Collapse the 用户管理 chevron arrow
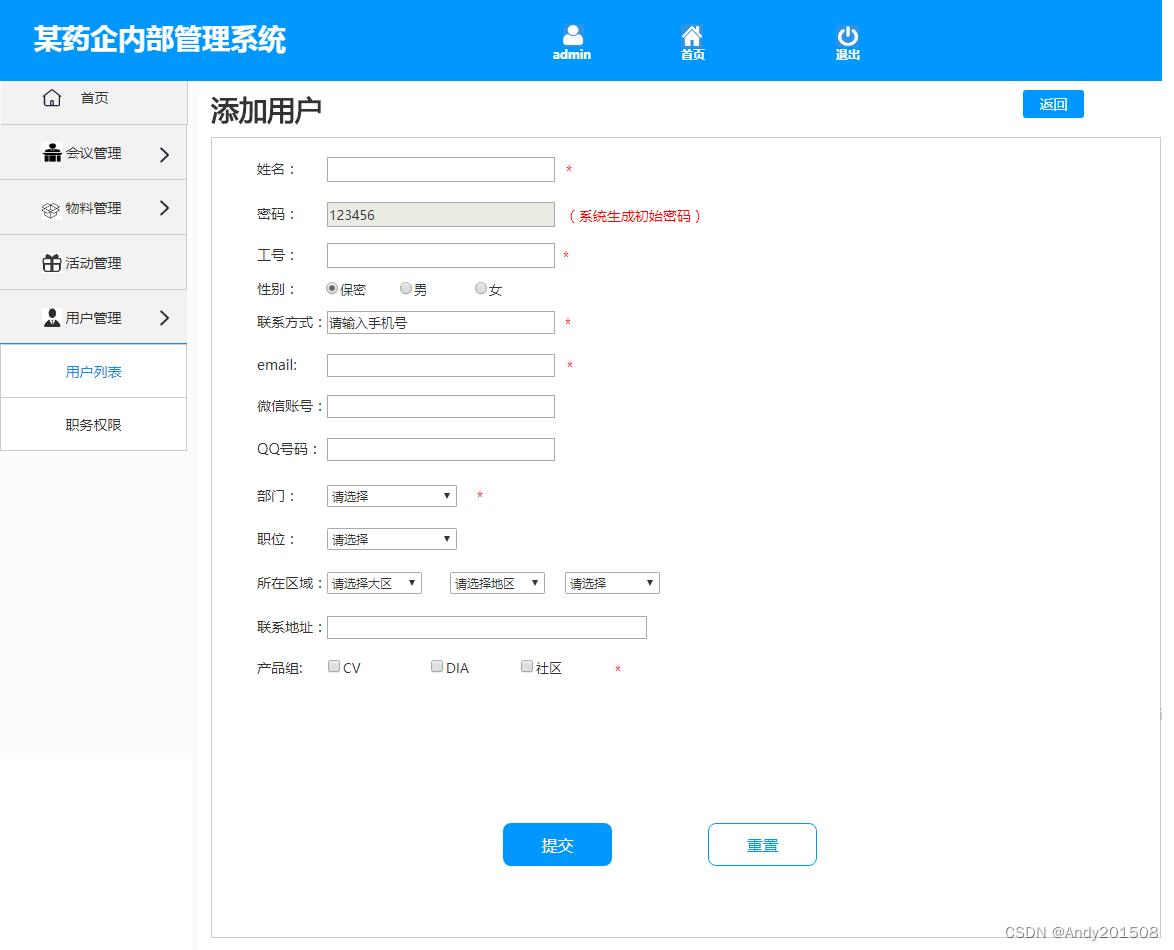 point(165,318)
